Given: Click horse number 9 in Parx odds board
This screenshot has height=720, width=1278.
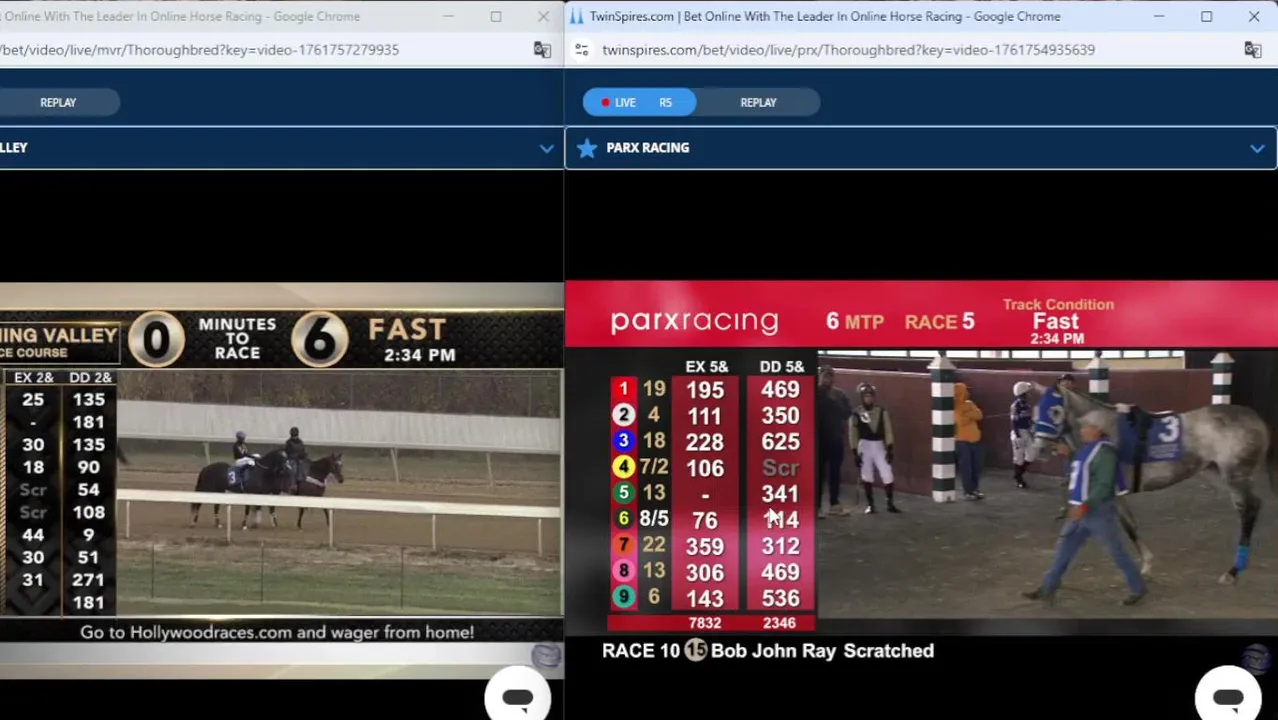Looking at the screenshot, I should click(x=623, y=597).
